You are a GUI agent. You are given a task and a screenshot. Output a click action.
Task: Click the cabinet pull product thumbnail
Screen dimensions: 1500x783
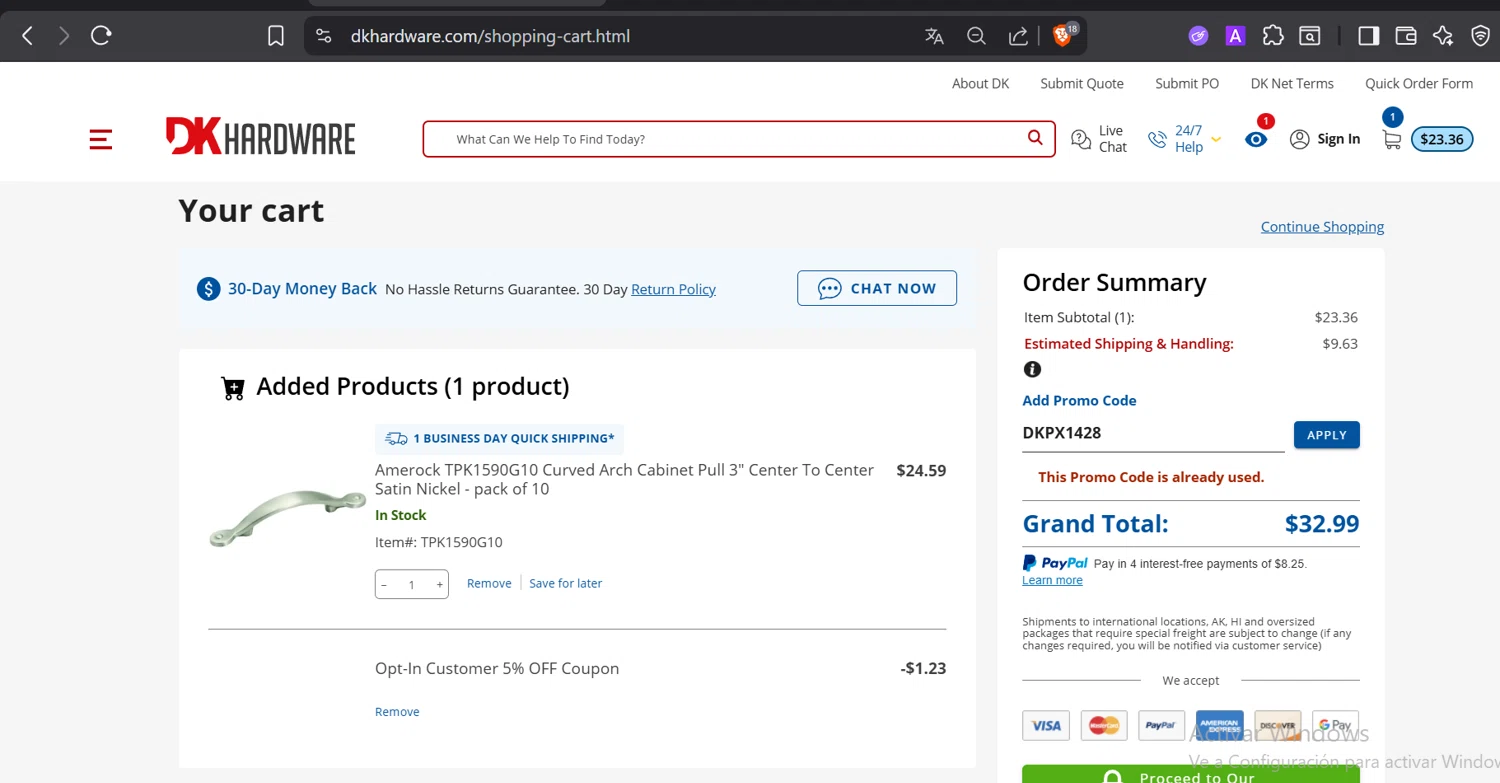click(x=288, y=518)
